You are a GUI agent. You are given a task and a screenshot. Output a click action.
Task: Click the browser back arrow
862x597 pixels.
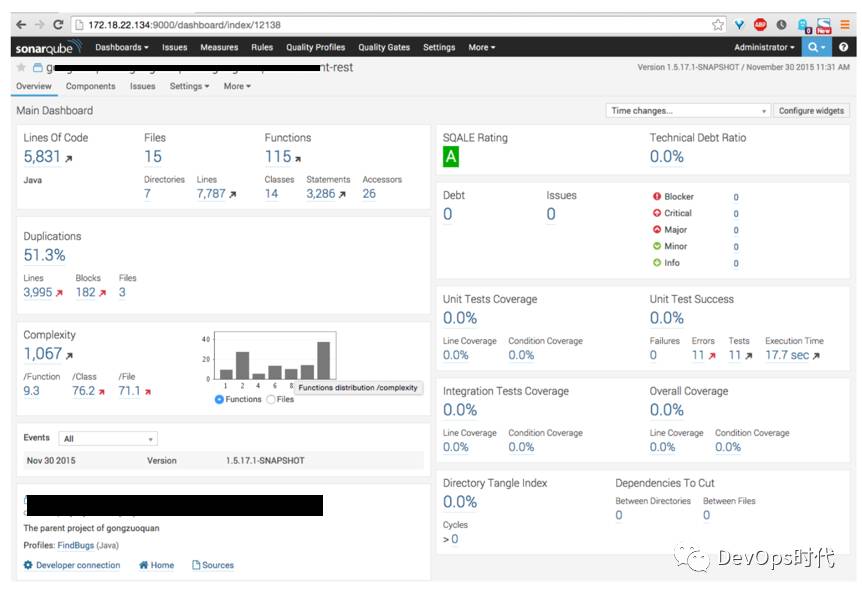pos(21,25)
